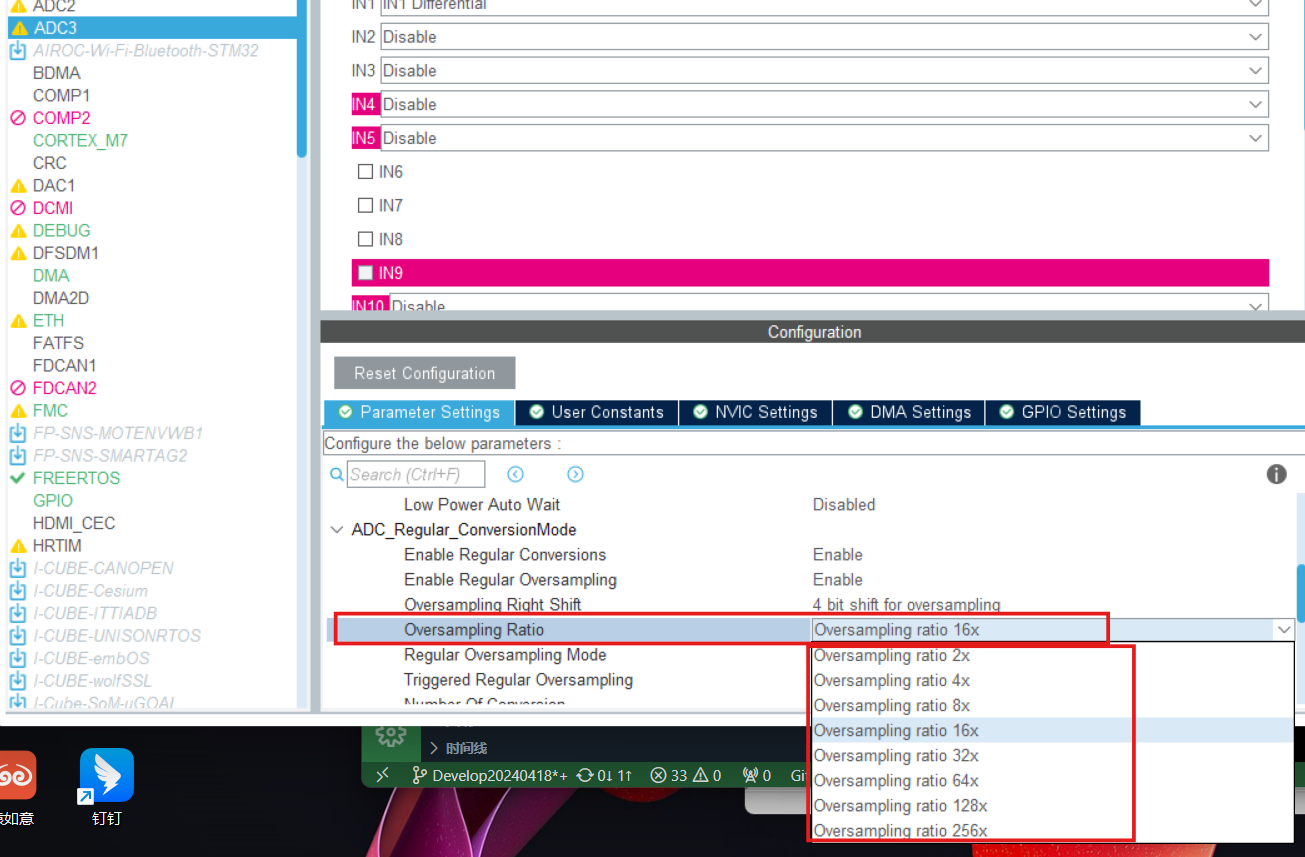Click the Reset Configuration button

(424, 372)
